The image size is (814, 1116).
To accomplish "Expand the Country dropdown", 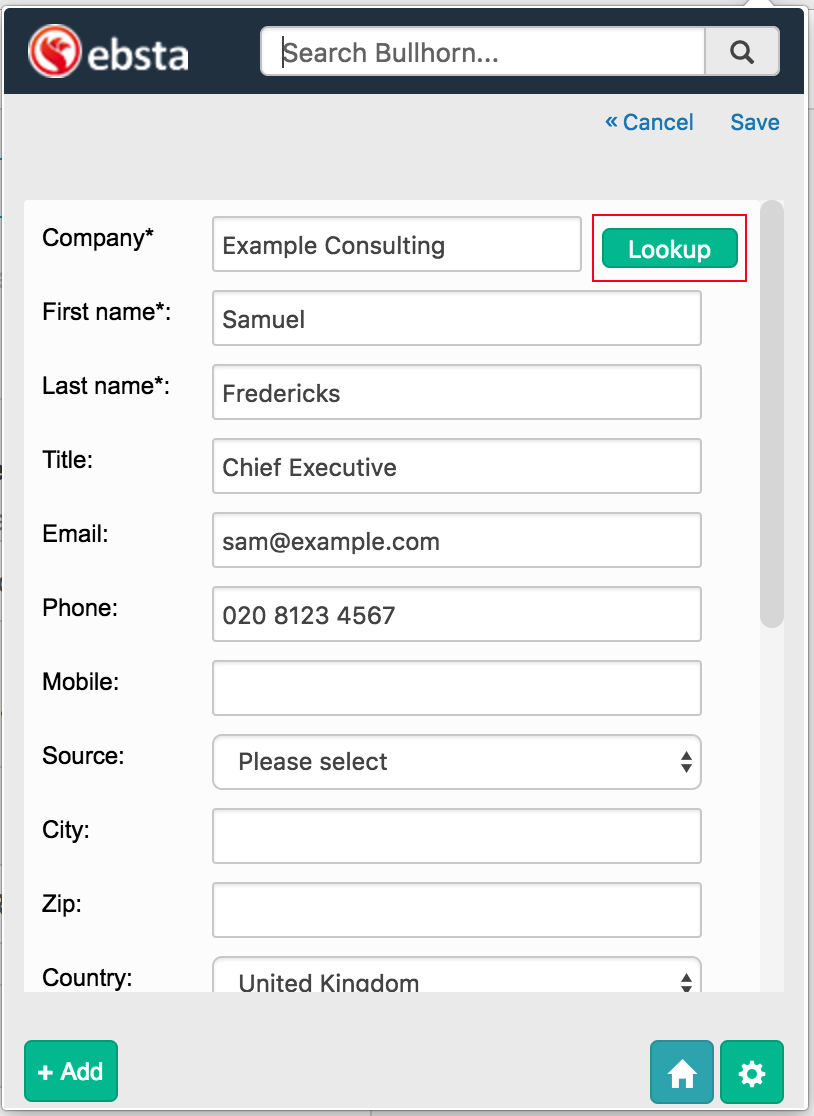I will point(456,980).
